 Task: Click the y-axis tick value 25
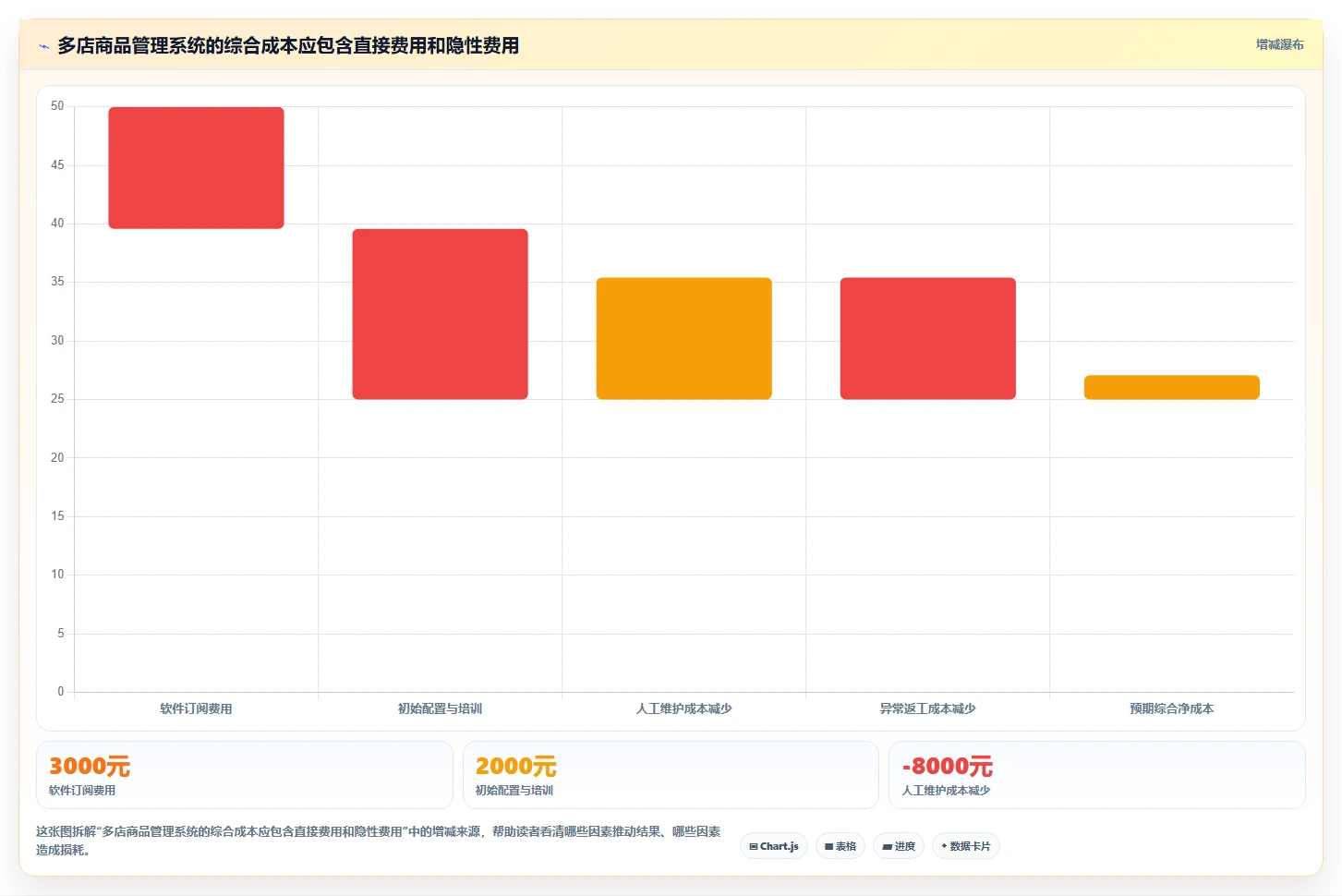coord(57,399)
